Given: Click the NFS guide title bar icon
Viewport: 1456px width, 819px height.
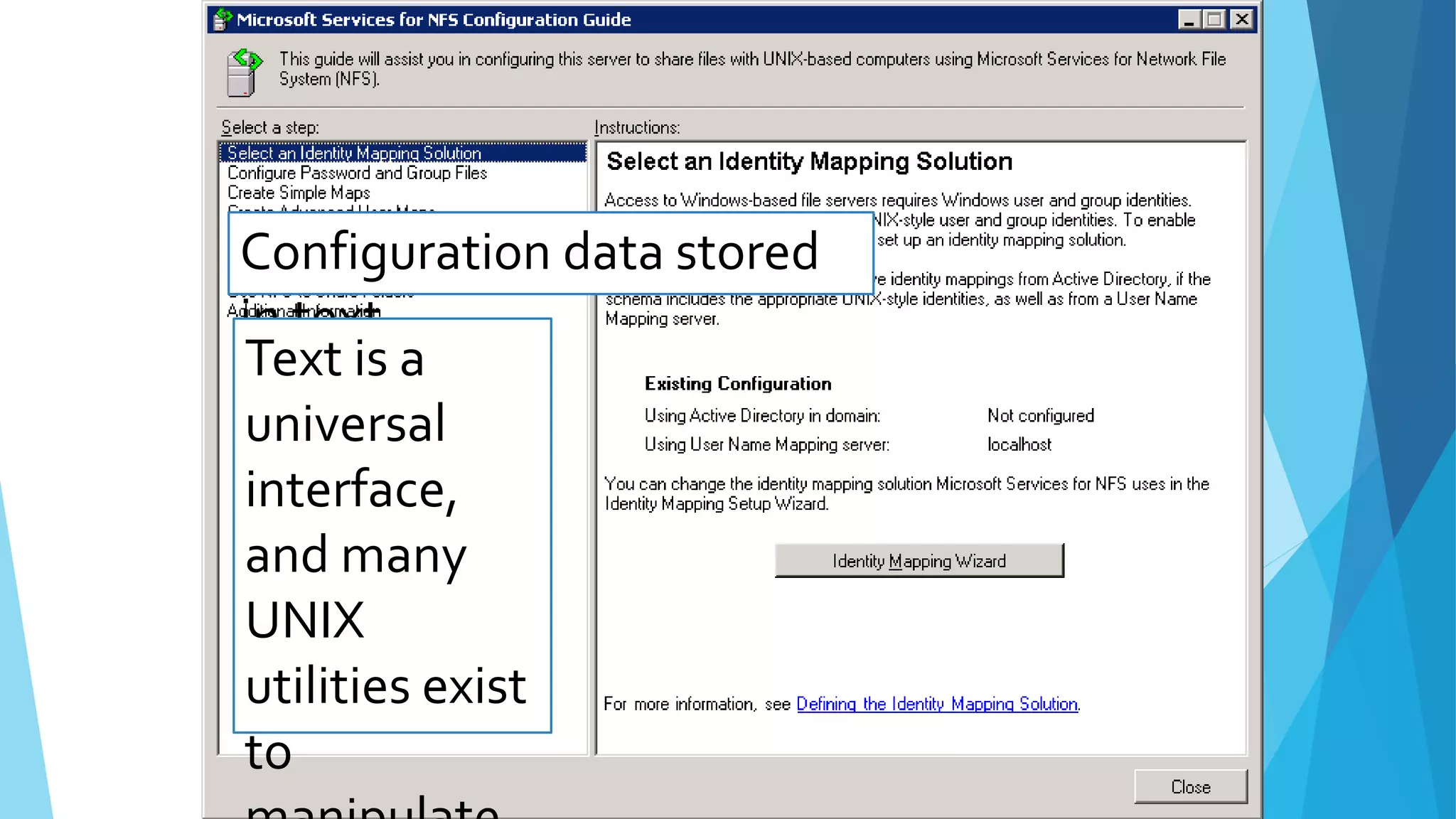Looking at the screenshot, I should 223,19.
